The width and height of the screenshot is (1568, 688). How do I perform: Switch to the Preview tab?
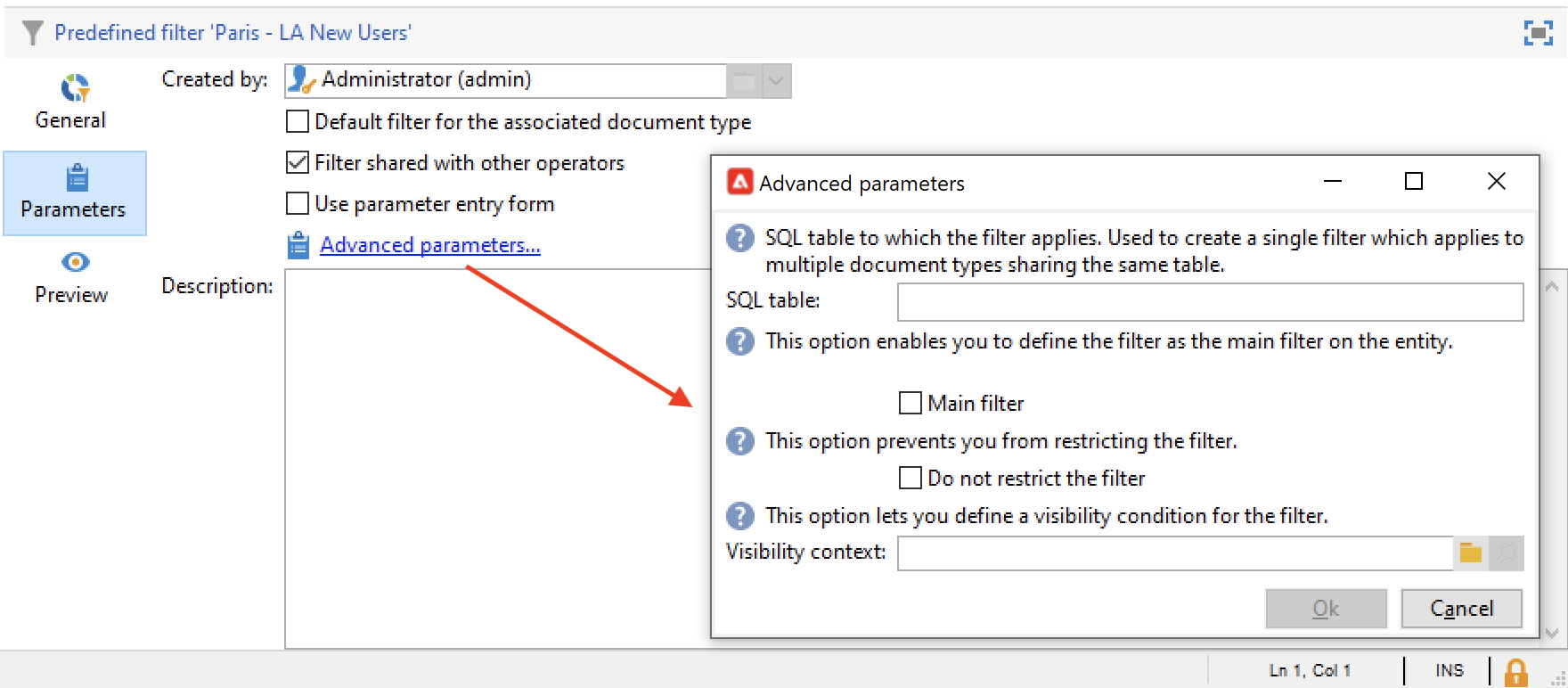coord(71,277)
